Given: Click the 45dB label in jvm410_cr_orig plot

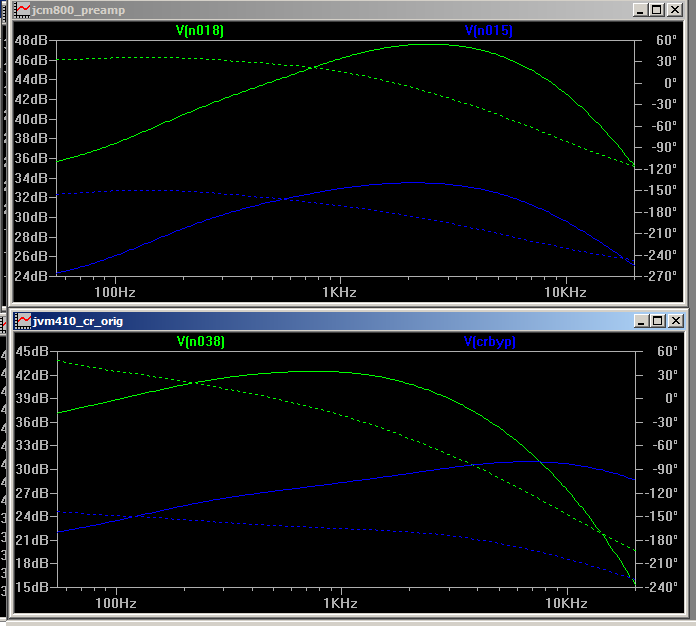Looking at the screenshot, I should (x=32, y=351).
